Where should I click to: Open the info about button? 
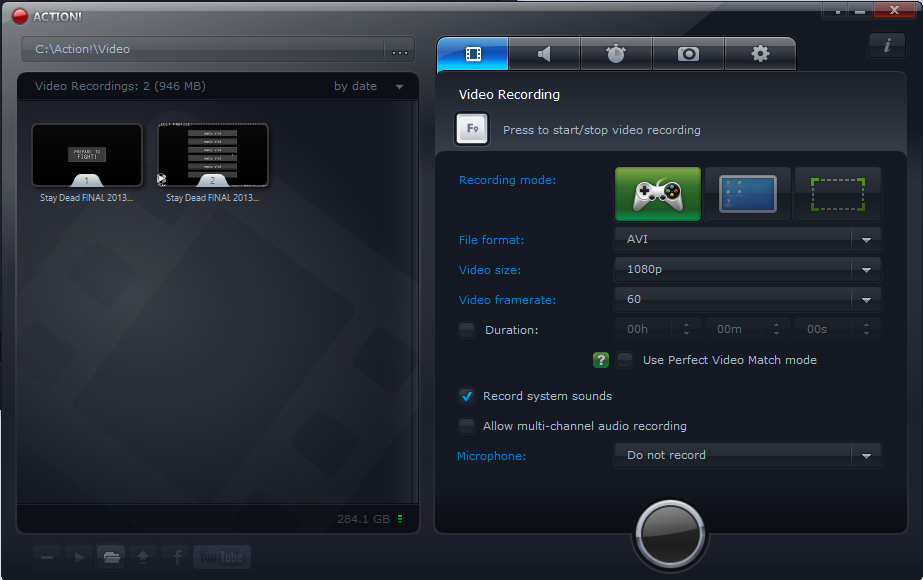887,45
